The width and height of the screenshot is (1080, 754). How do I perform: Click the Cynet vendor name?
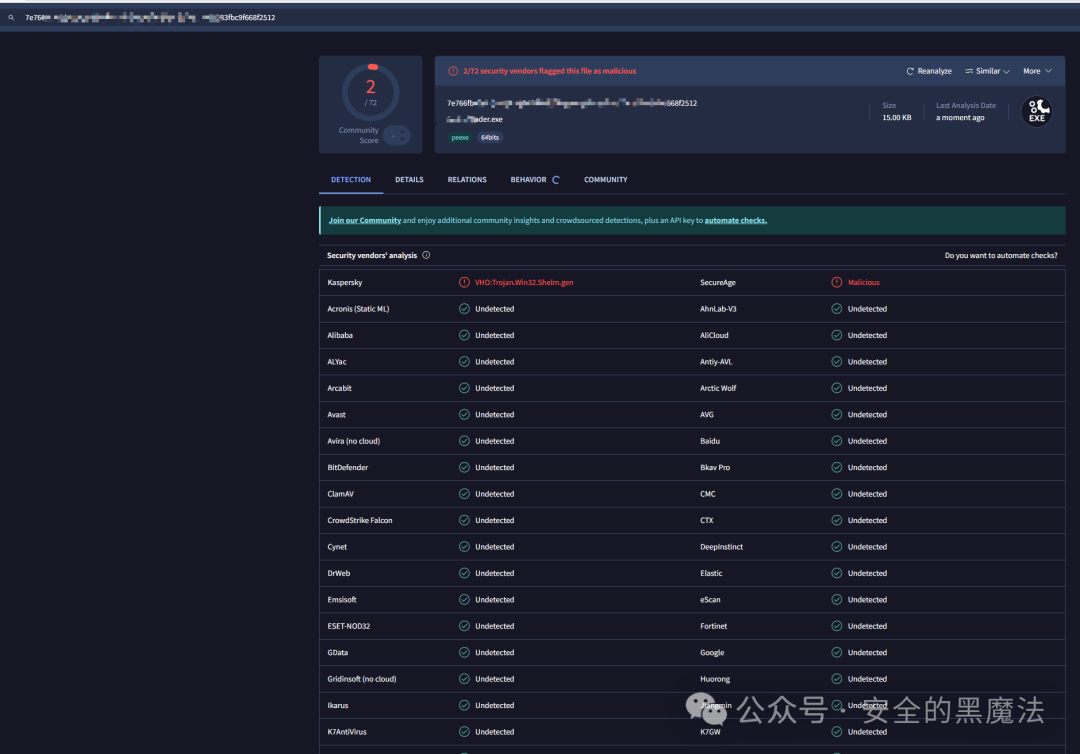(337, 547)
